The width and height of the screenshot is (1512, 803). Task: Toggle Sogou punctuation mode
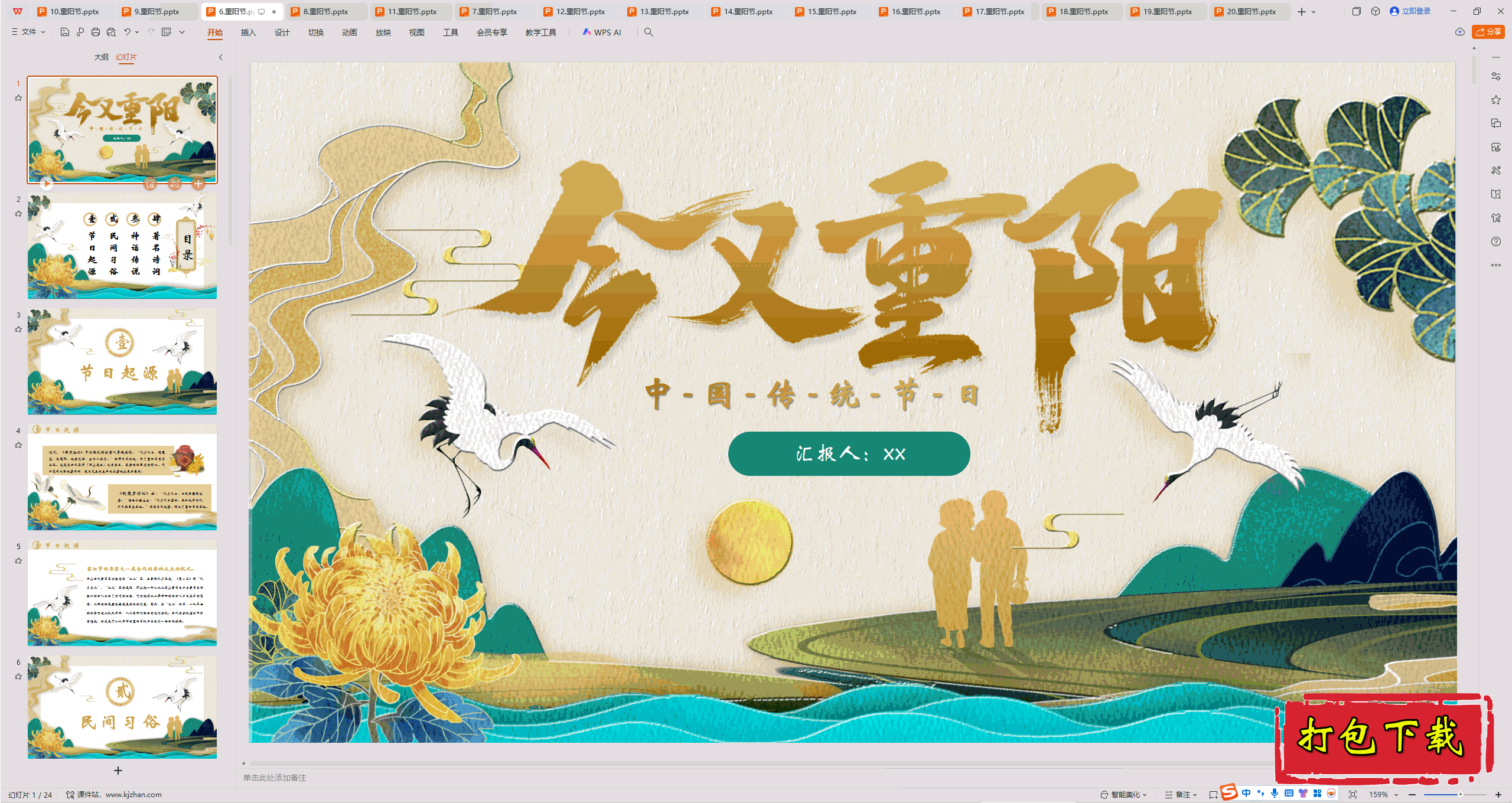(1260, 793)
